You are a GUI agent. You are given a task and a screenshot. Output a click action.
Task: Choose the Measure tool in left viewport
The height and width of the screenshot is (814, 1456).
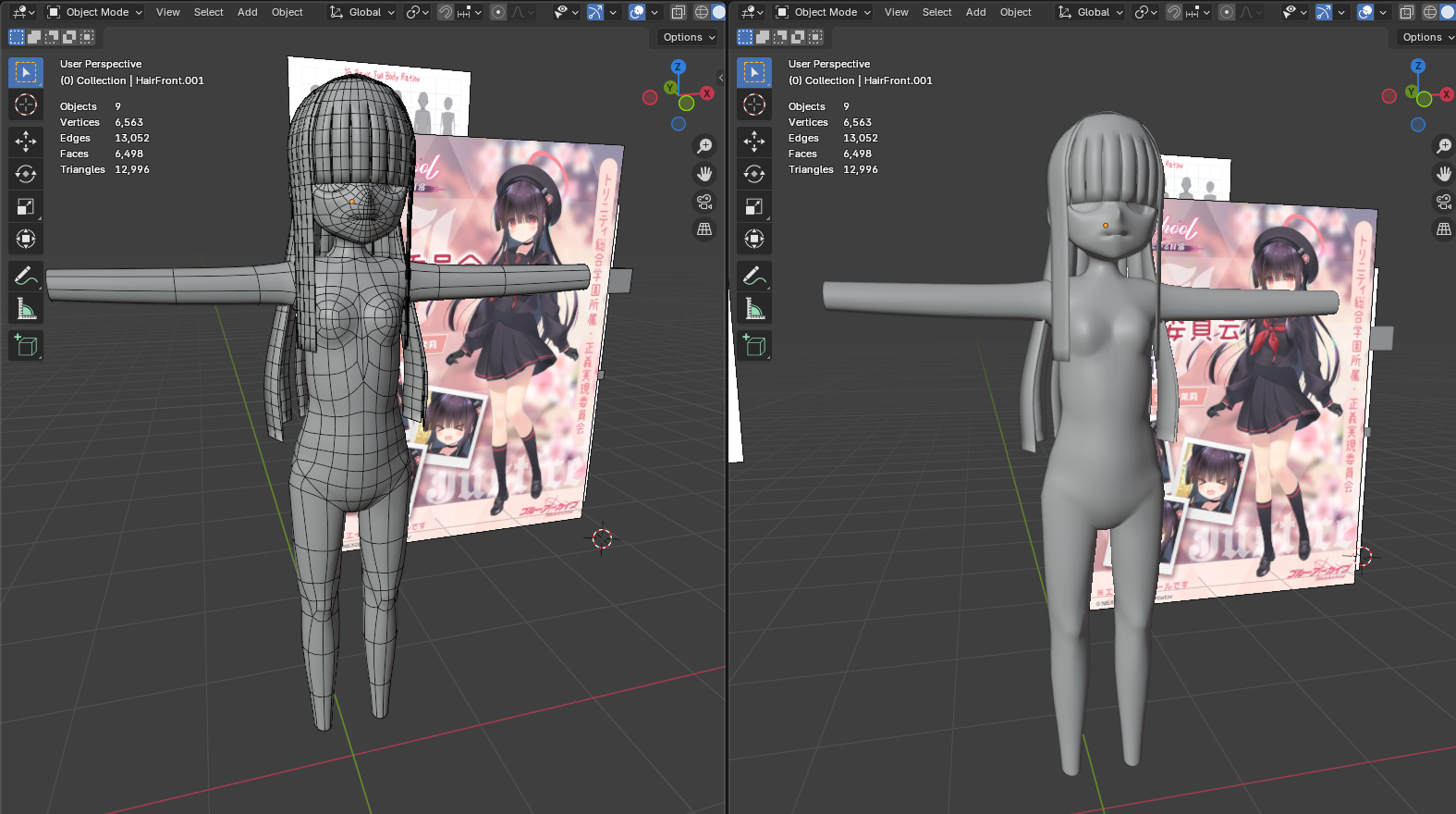pyautogui.click(x=26, y=309)
